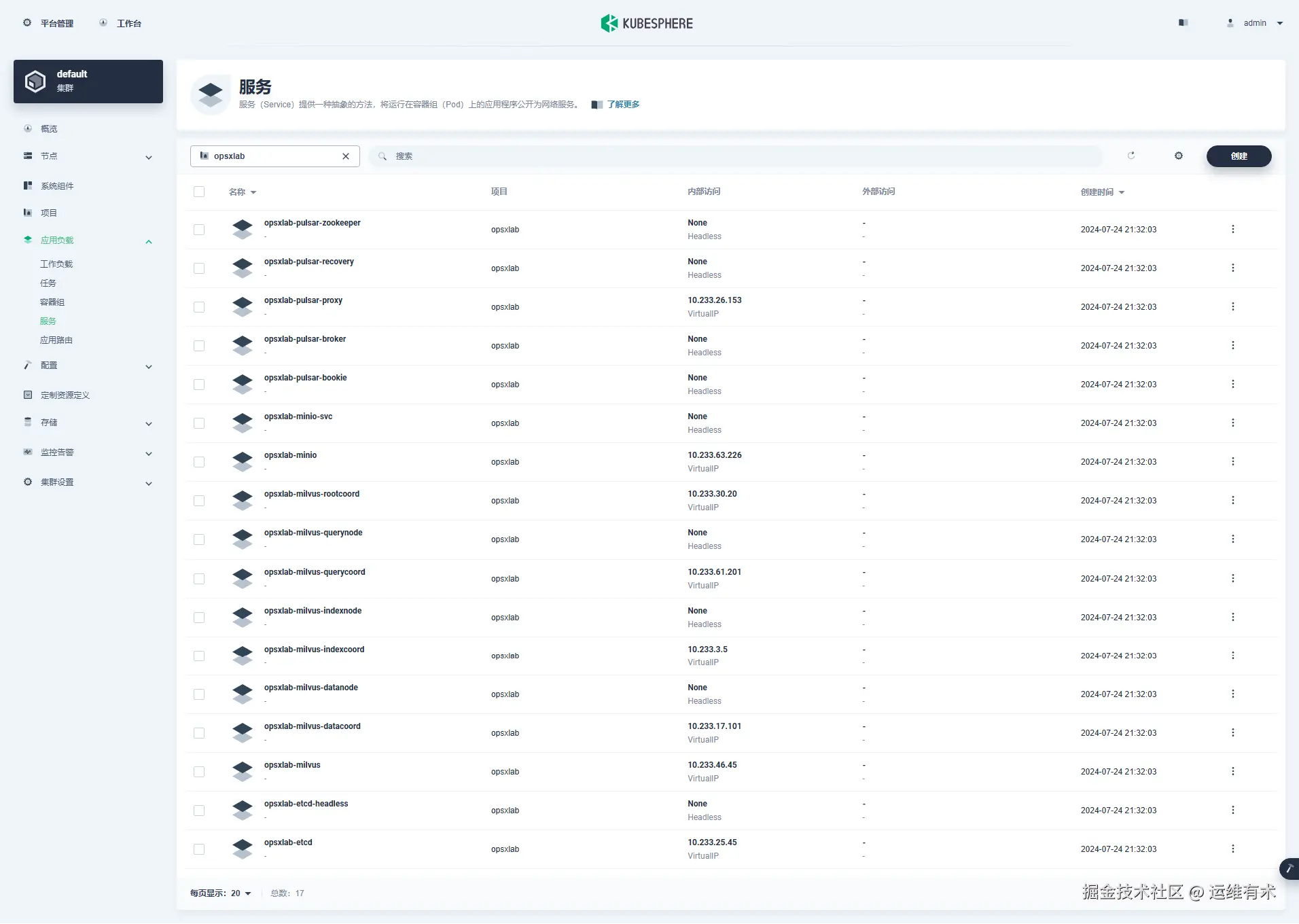Clear the opsxlab filter with the X
Image resolution: width=1299 pixels, height=924 pixels.
tap(346, 156)
